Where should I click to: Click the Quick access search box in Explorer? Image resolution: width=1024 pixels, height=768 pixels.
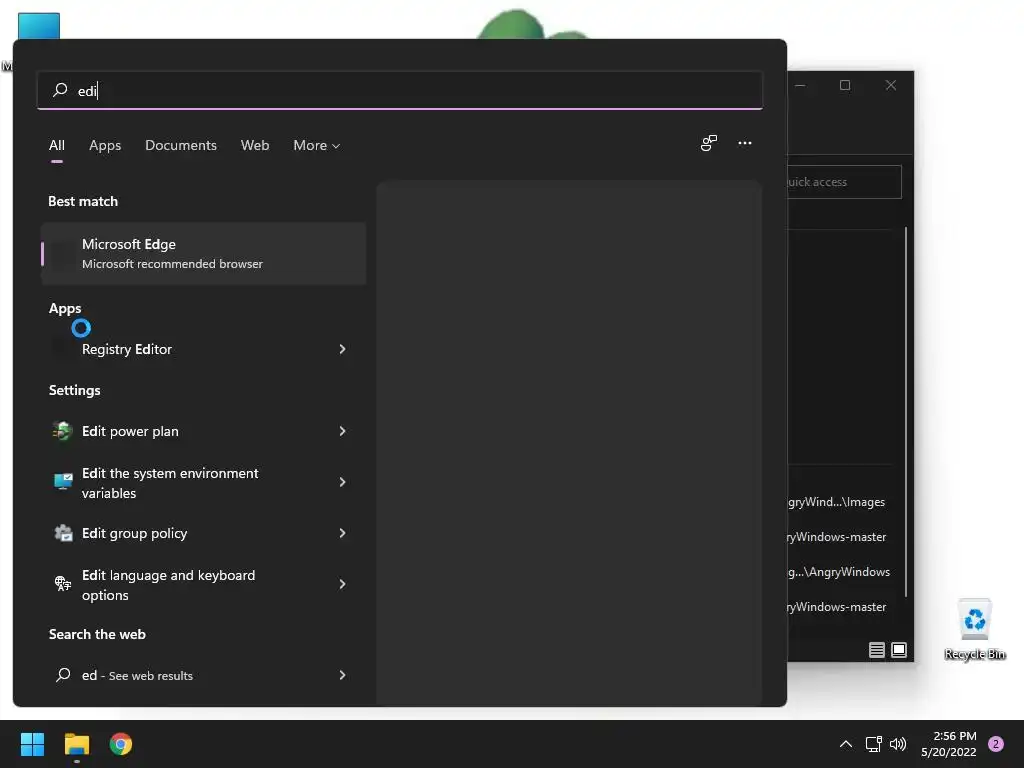click(x=844, y=182)
